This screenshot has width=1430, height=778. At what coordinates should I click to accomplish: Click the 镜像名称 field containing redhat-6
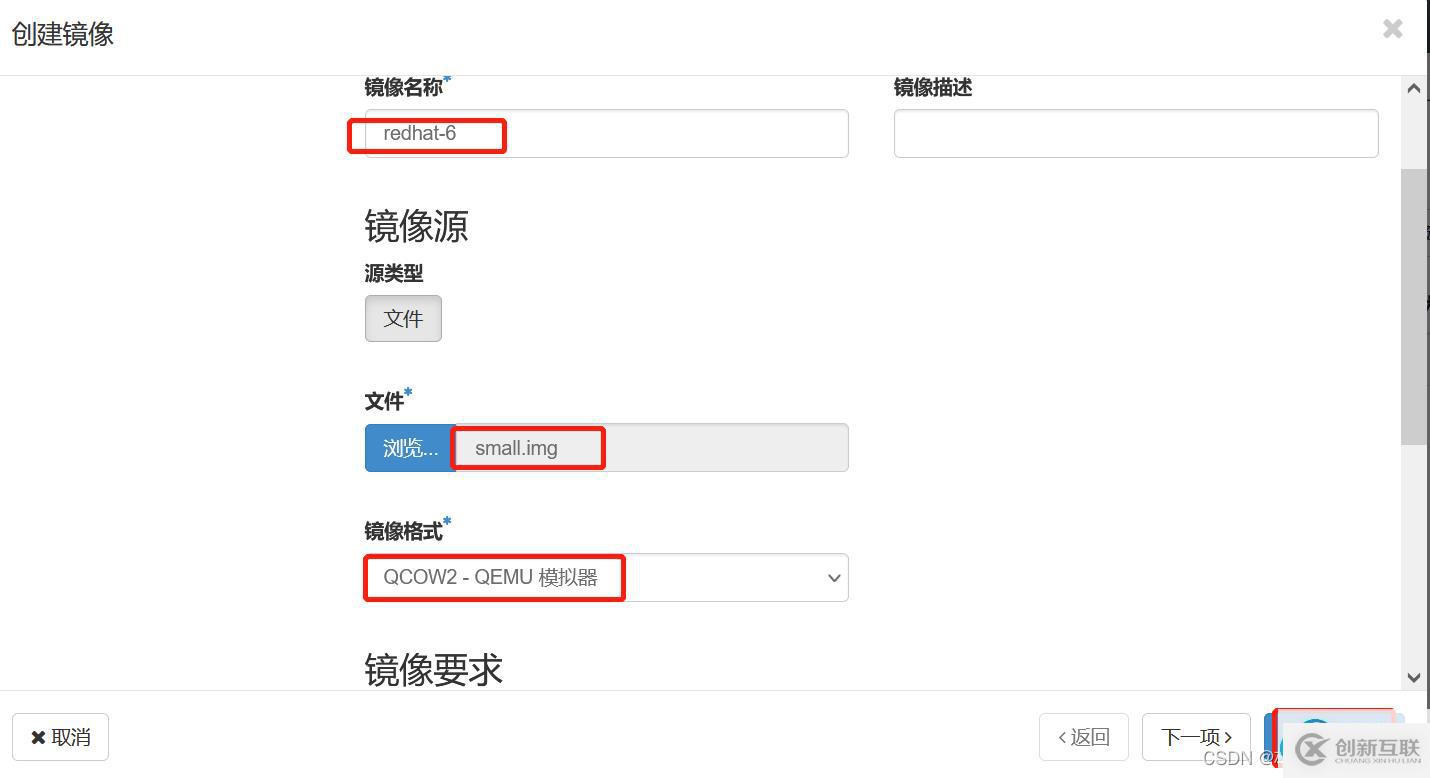click(x=605, y=133)
